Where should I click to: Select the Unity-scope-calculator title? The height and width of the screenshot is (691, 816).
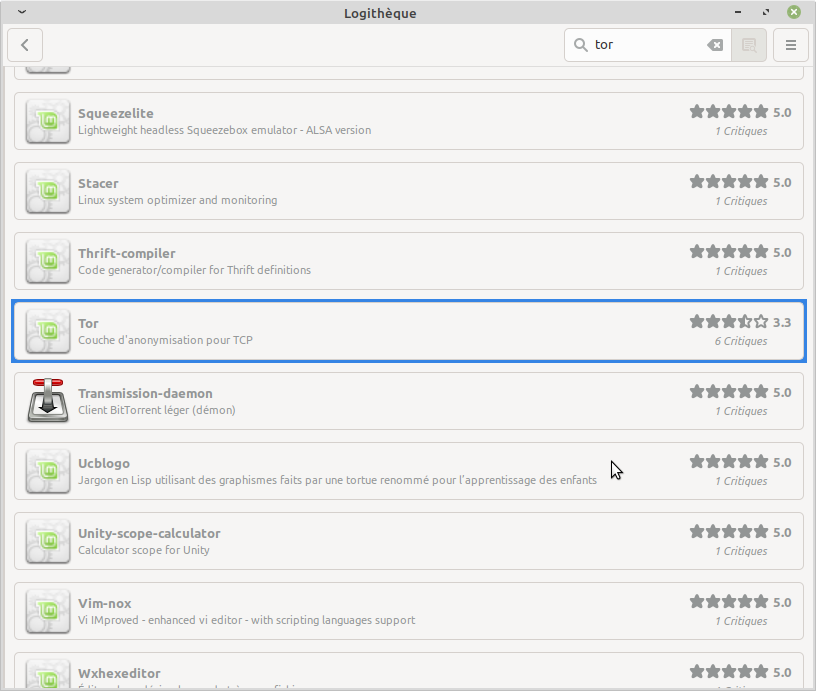tap(149, 533)
